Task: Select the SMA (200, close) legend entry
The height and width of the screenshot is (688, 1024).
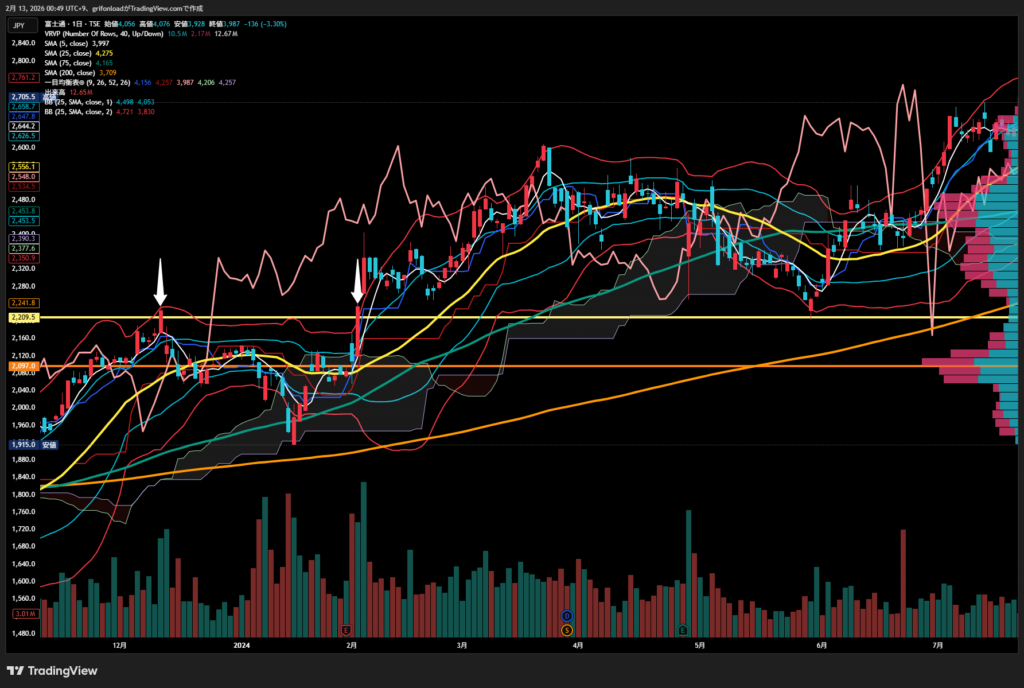Action: click(72, 73)
